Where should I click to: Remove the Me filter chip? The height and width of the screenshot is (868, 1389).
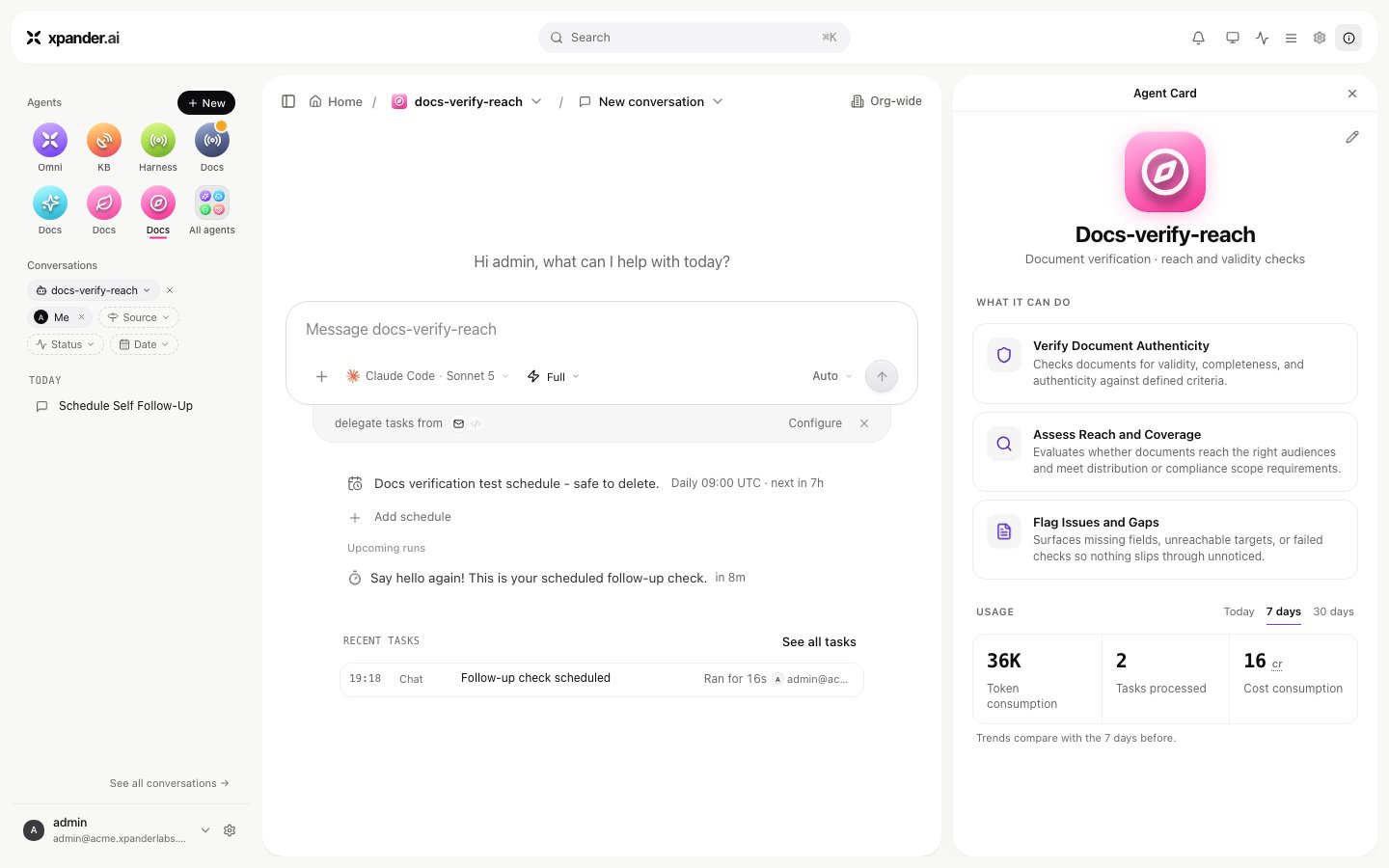tap(81, 317)
